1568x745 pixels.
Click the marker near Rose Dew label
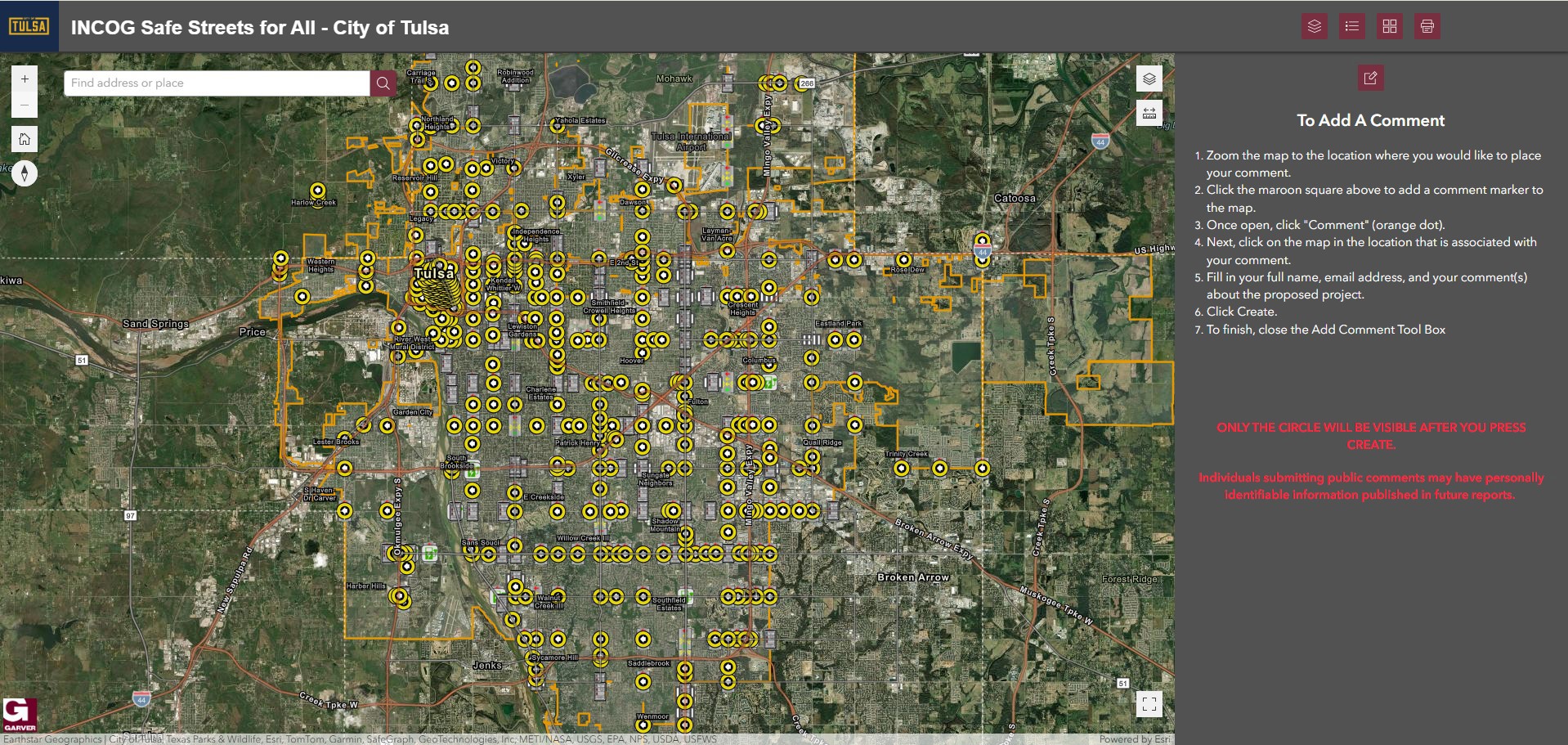pyautogui.click(x=903, y=260)
